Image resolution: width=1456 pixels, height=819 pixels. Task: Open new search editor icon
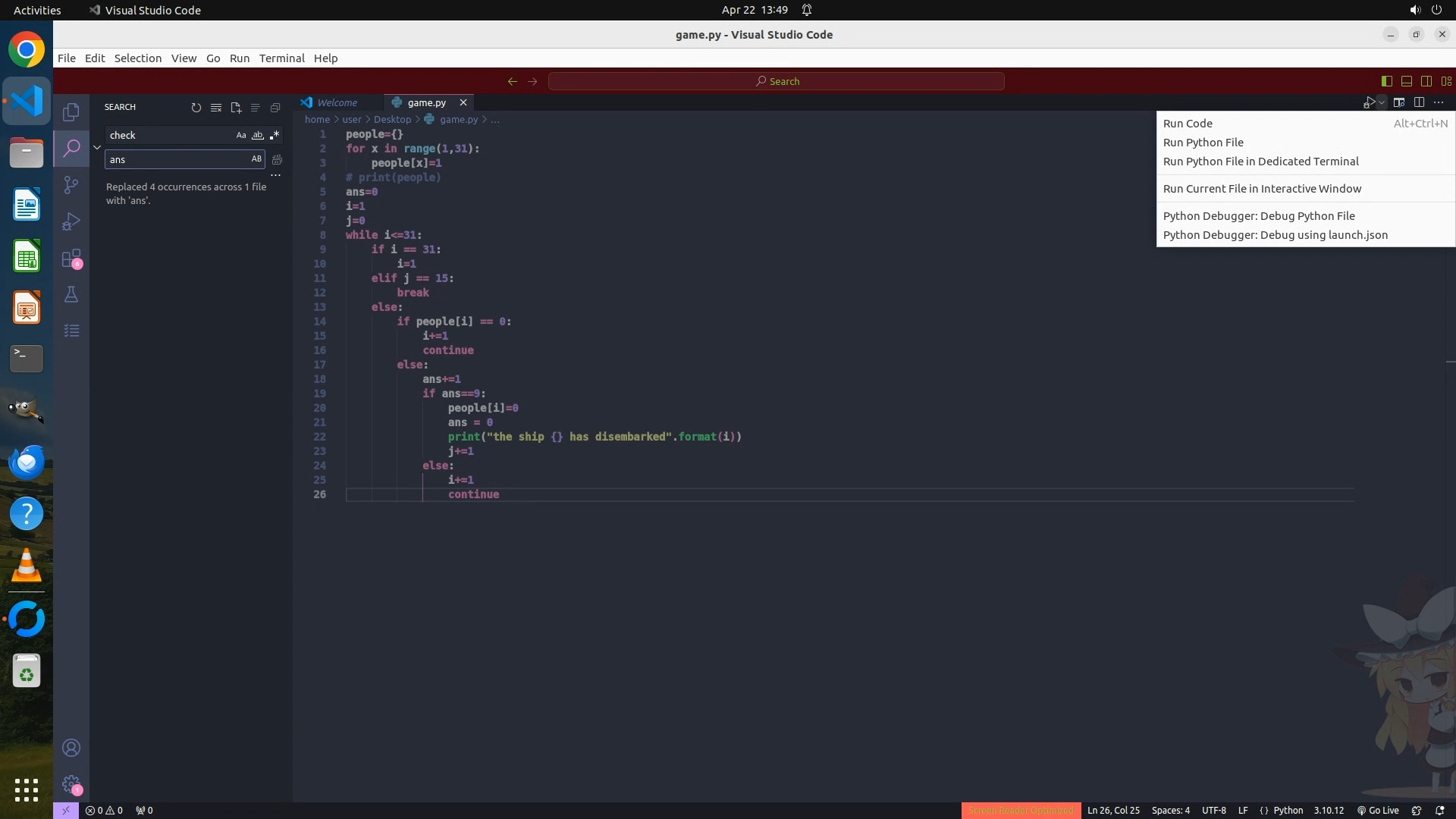236,108
